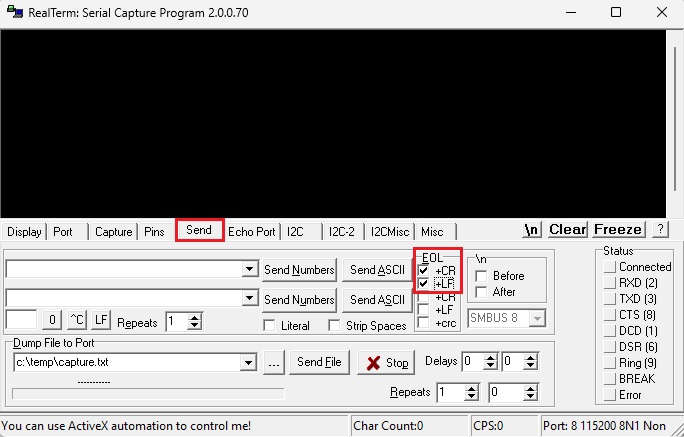Expand the dump file path dropdown
The width and height of the screenshot is (684, 437).
point(248,362)
